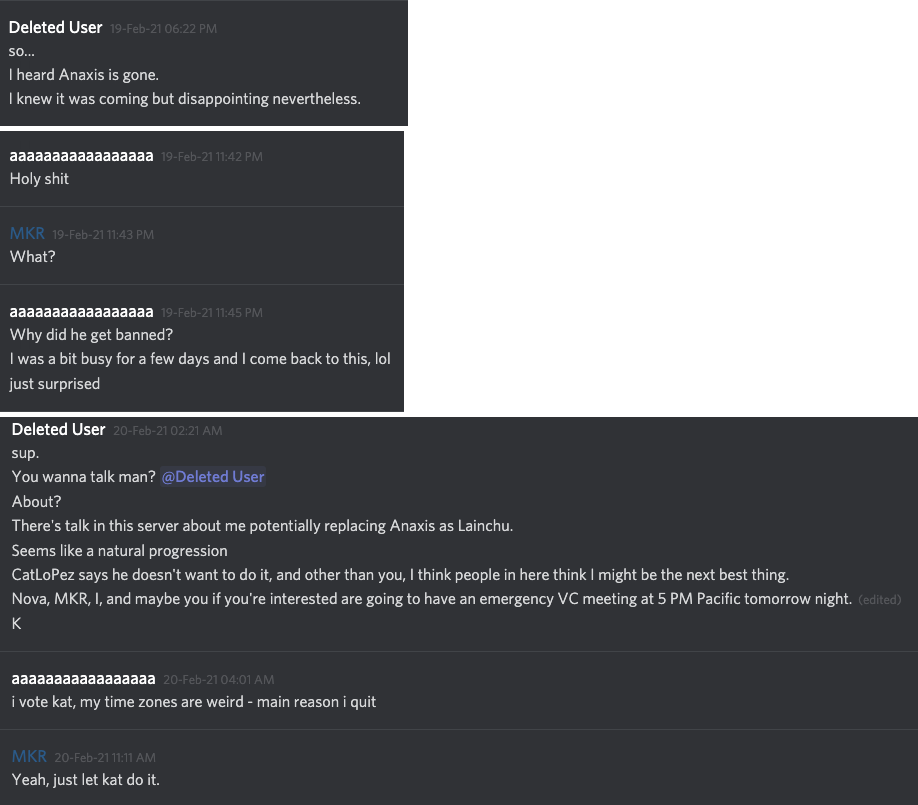Select the aaaaaaaaaaaaaaaa username above "Holy shit"

click(x=81, y=156)
